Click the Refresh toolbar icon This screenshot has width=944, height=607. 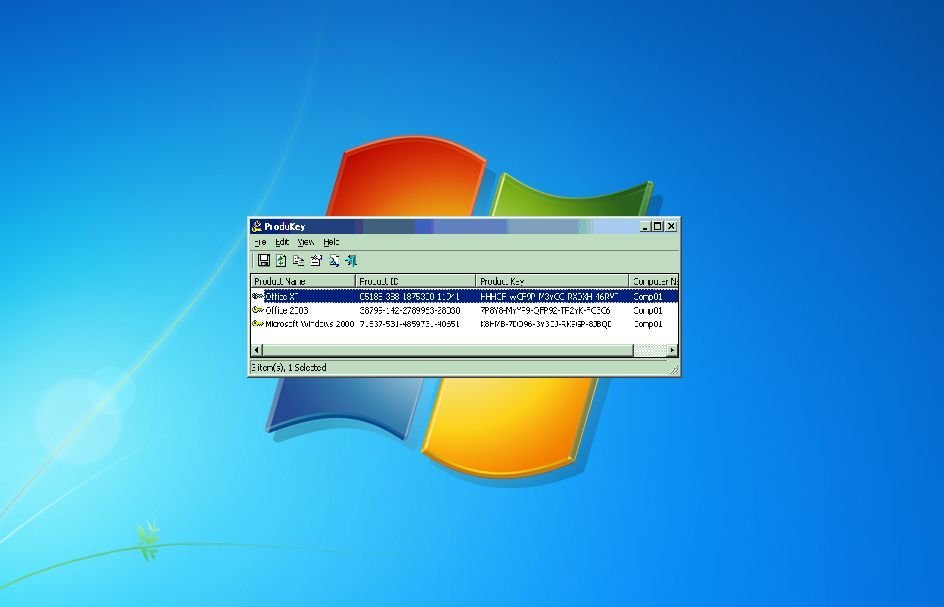pos(281,260)
